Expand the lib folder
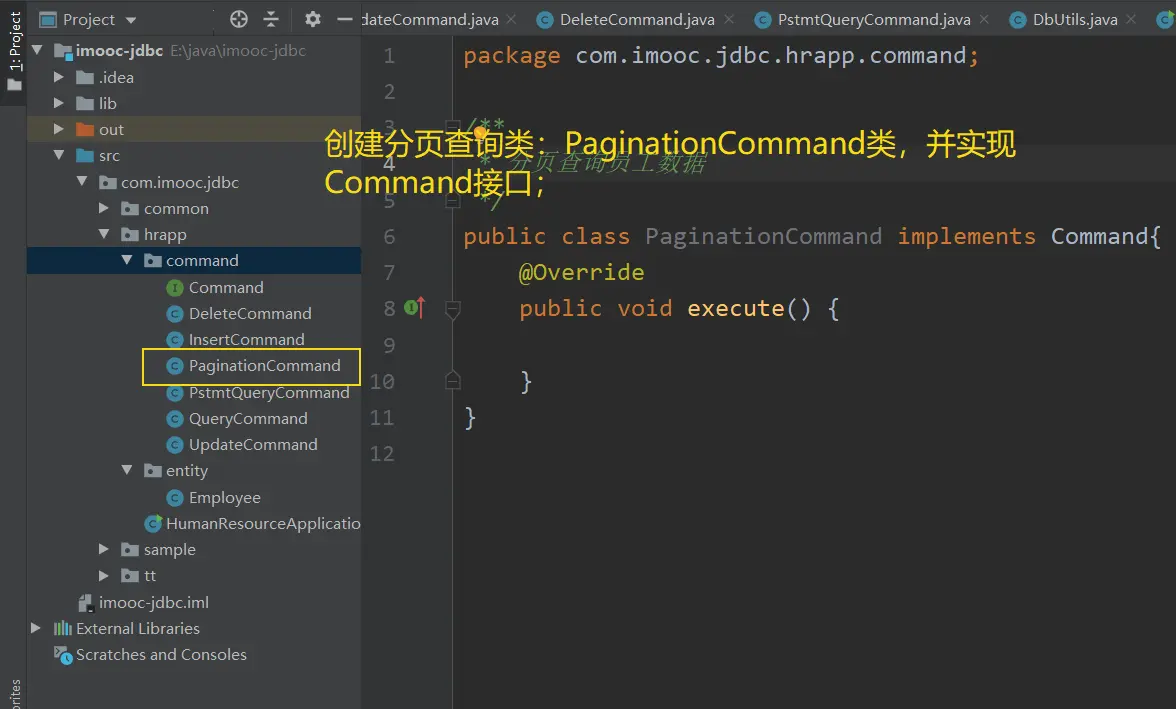The width and height of the screenshot is (1176, 709). point(59,104)
